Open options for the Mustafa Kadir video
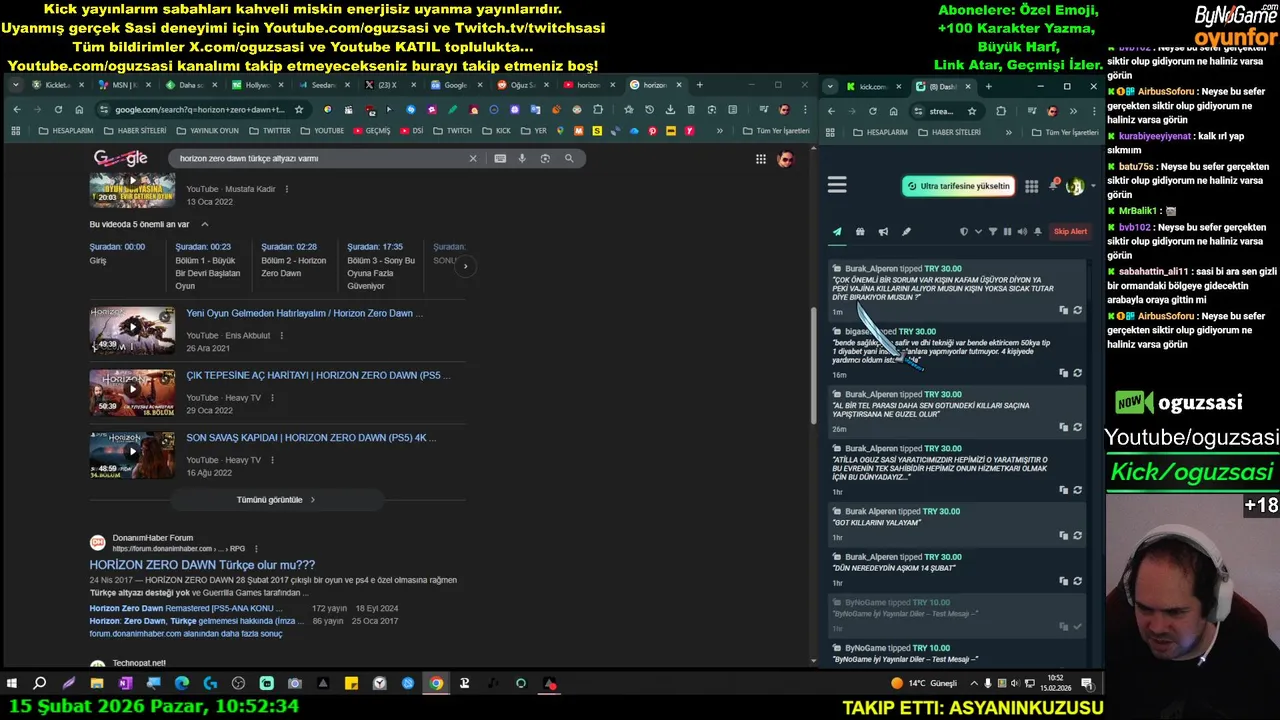The height and width of the screenshot is (720, 1280). pos(287,189)
